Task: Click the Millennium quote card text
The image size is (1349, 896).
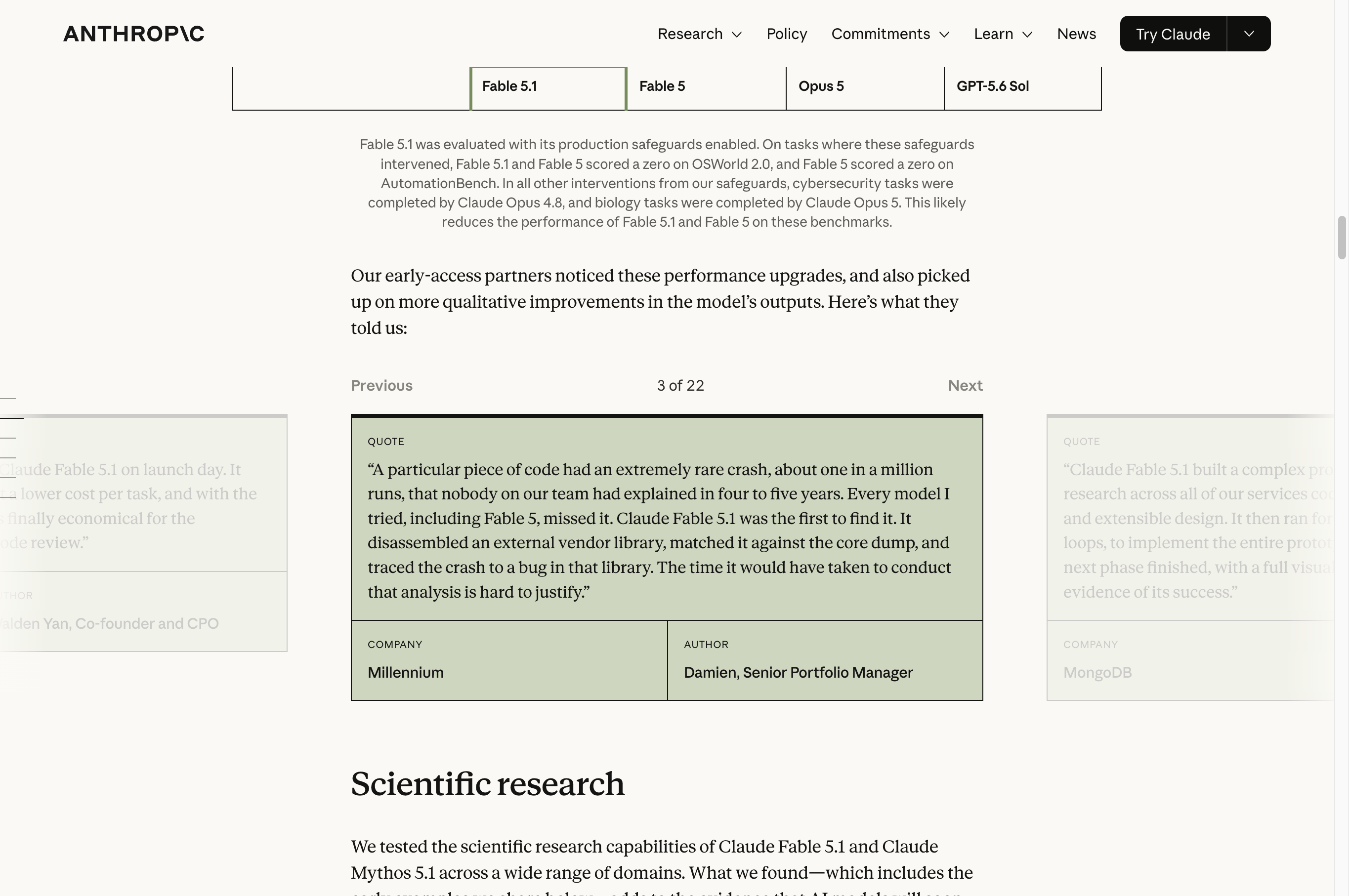Action: click(x=659, y=530)
